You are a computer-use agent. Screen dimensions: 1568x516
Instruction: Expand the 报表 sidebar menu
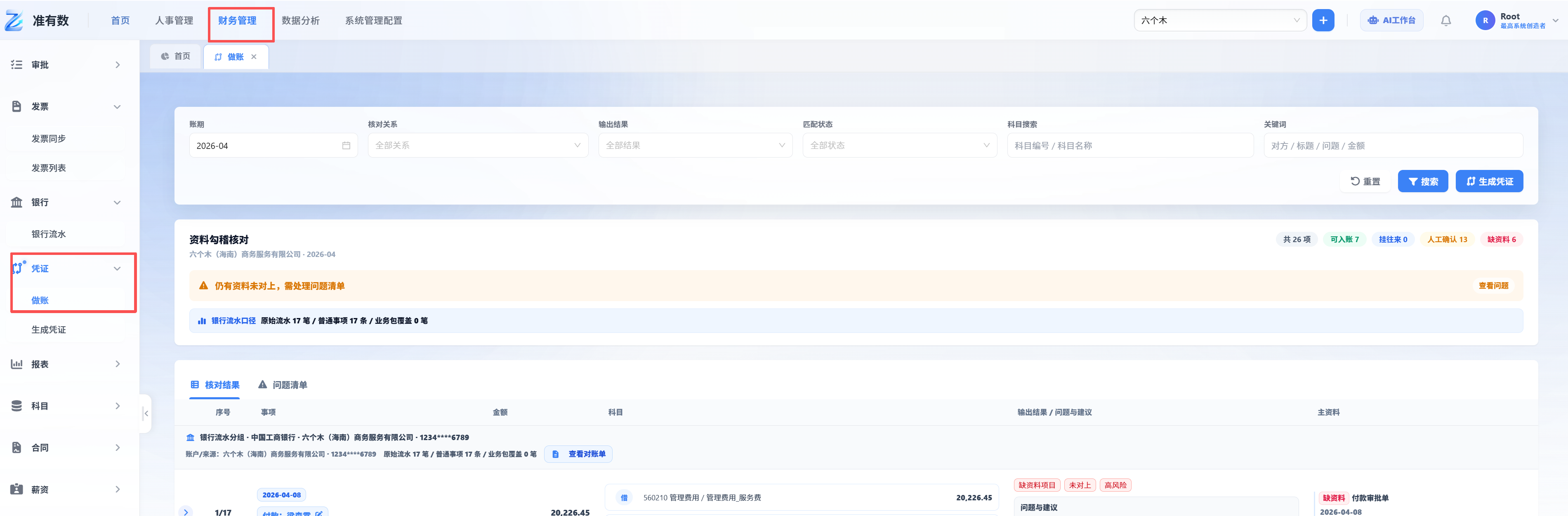coord(118,364)
